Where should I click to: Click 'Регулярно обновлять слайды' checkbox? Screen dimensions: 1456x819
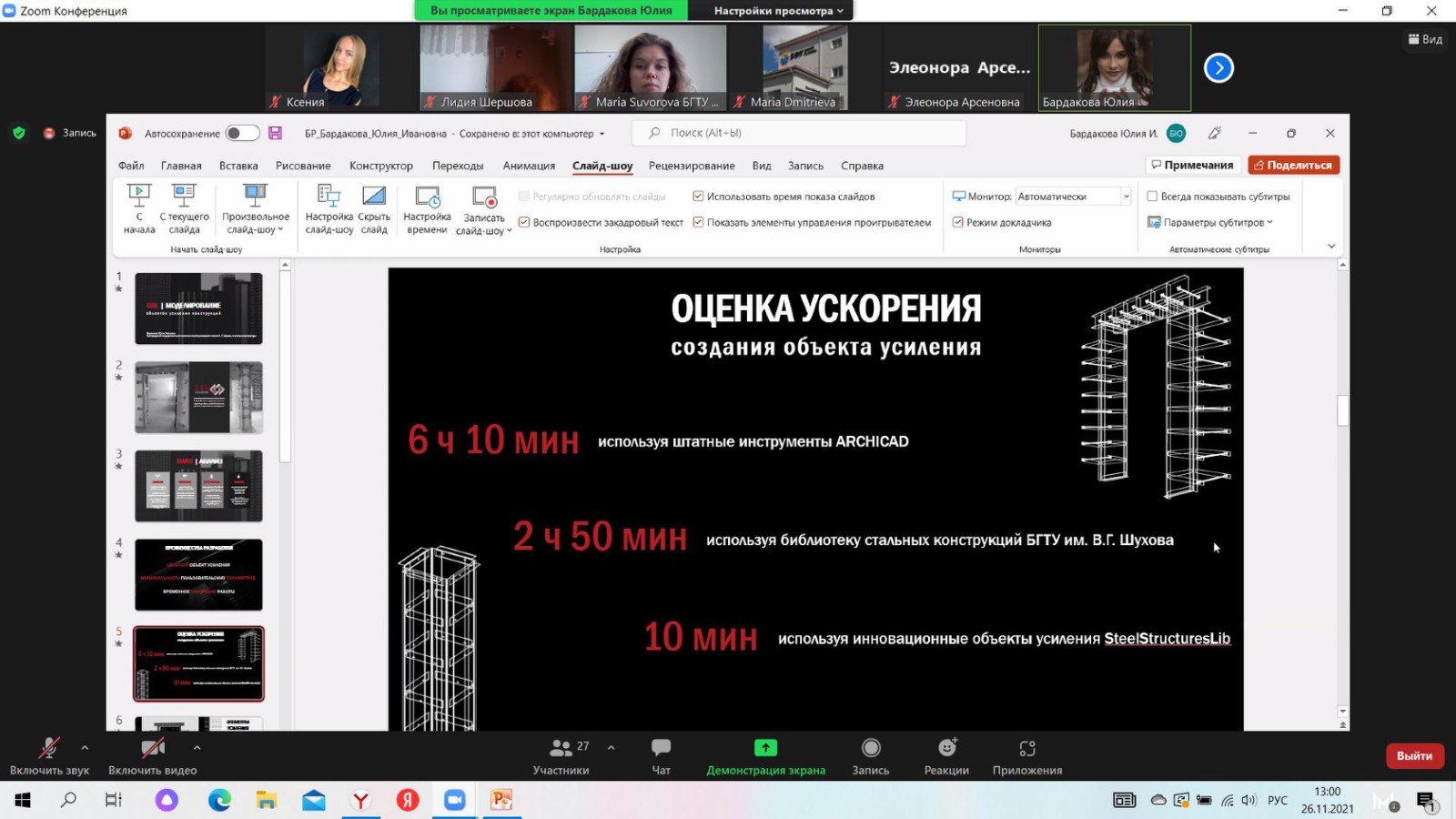coord(524,196)
